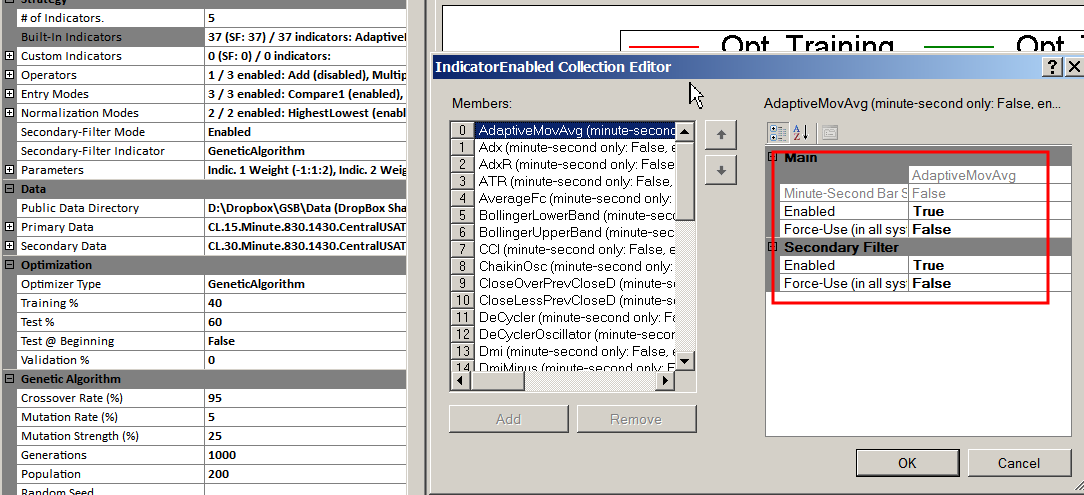
Task: Expand the Custom Indicators row
Action: 10,56
